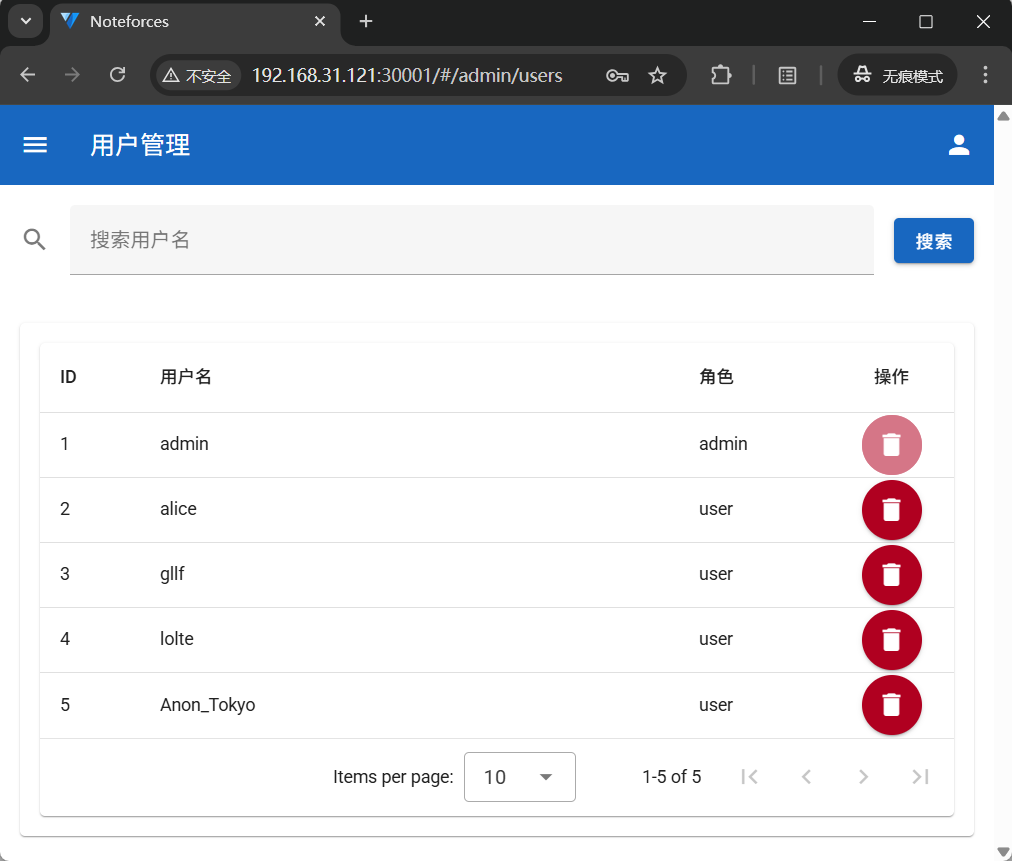Click the 不安全 site security warning
Image resolution: width=1012 pixels, height=861 pixels.
pyautogui.click(x=197, y=76)
